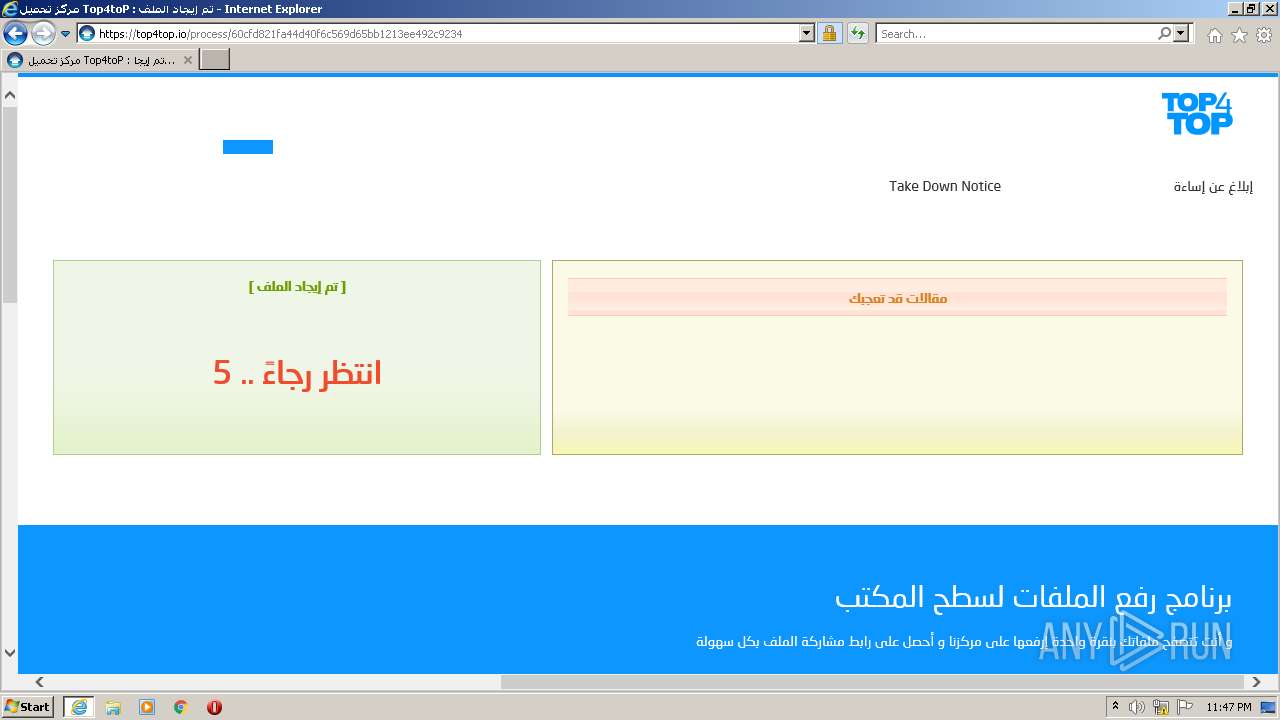Click the TOP4TOP logo

pyautogui.click(x=1197, y=113)
